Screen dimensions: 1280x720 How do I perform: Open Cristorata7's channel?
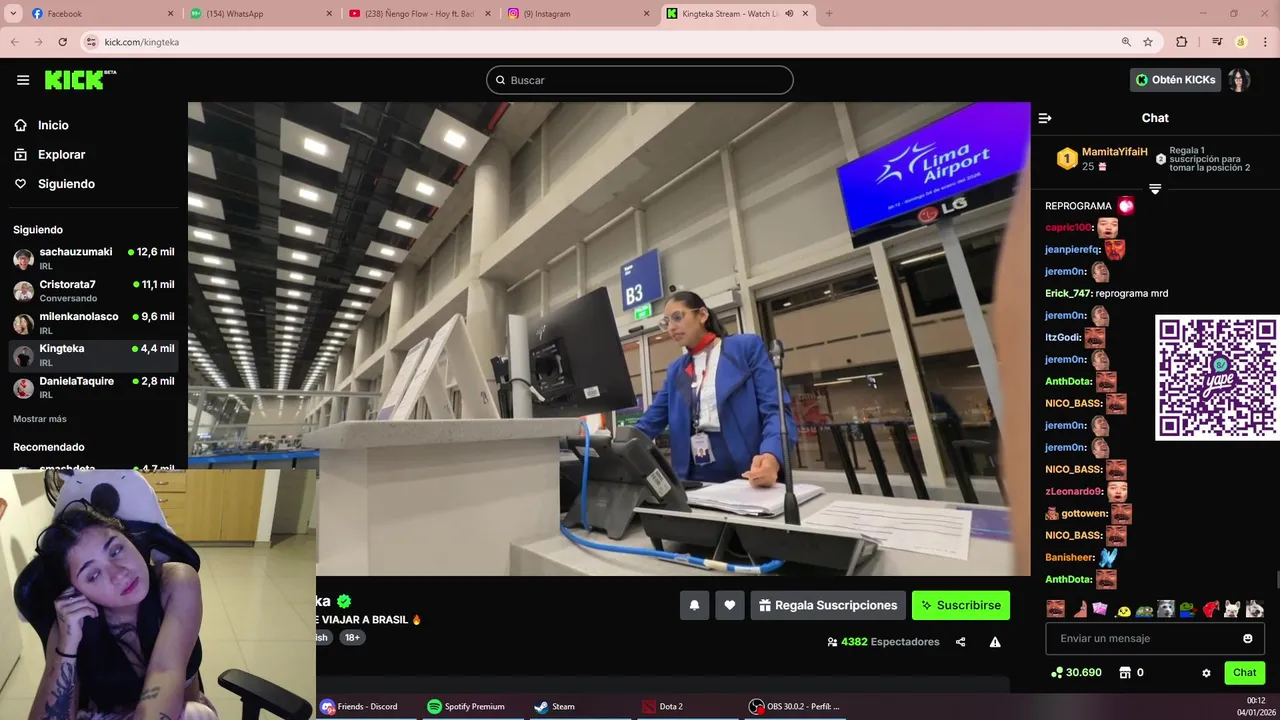pyautogui.click(x=94, y=291)
